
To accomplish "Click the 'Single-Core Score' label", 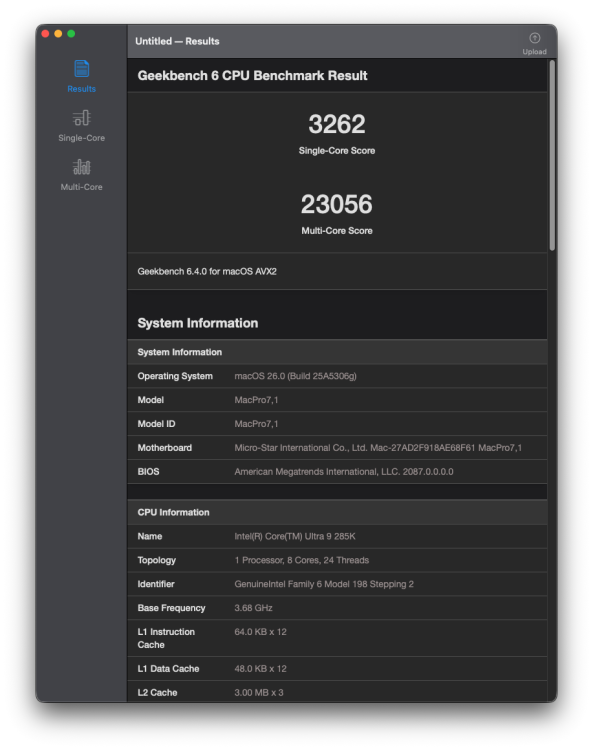I will tap(337, 151).
